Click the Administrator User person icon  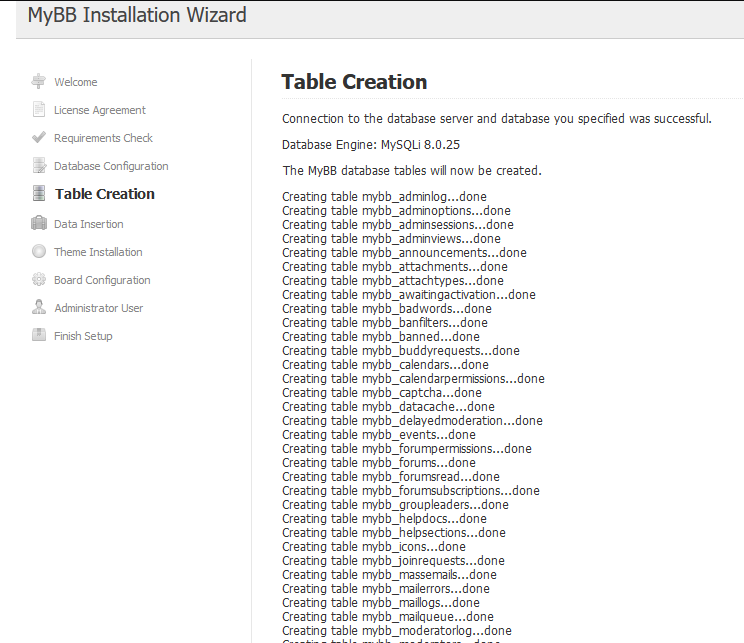click(39, 308)
